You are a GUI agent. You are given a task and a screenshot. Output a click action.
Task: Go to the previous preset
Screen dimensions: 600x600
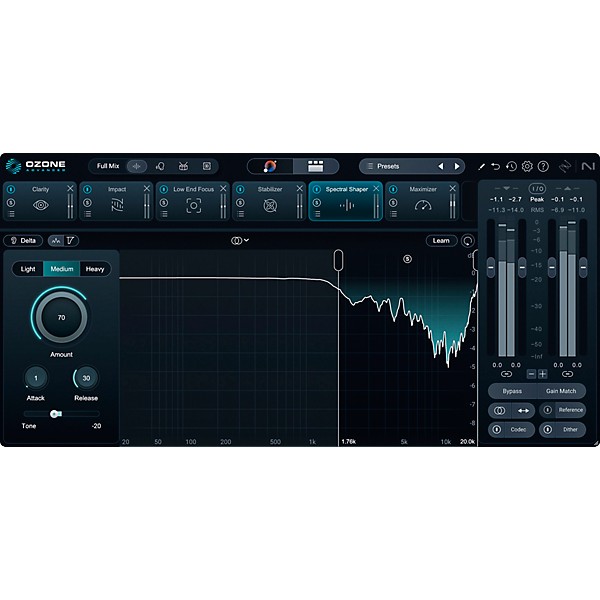coord(441,166)
